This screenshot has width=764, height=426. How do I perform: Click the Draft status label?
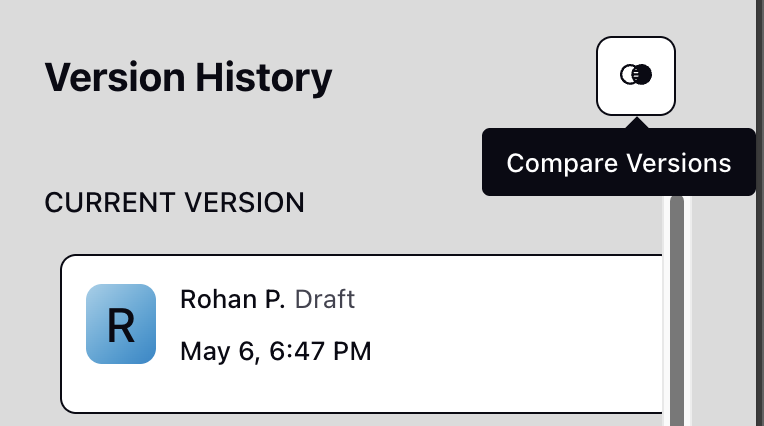pyautogui.click(x=325, y=299)
